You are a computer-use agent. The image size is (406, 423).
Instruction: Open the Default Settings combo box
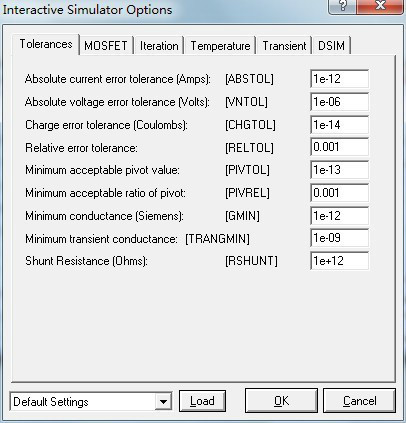click(x=91, y=401)
